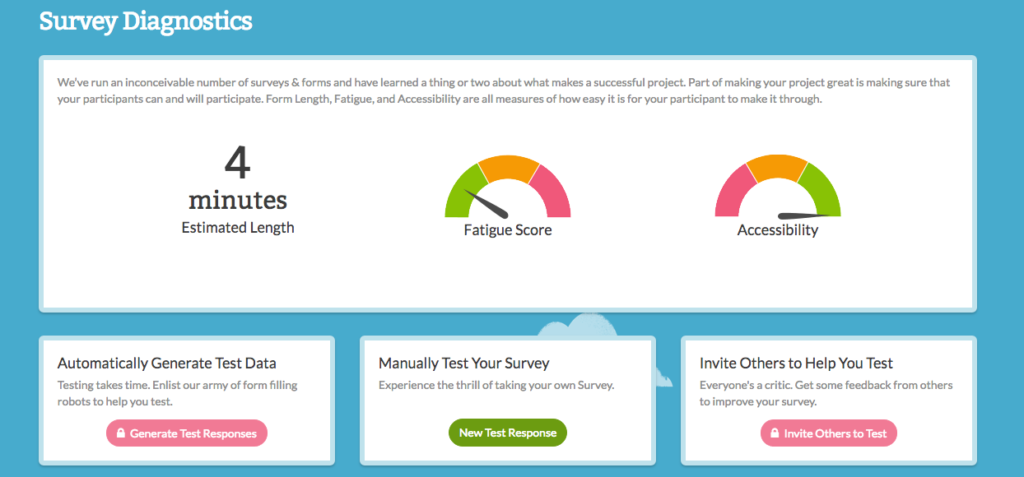Click the Fatigue Score label
The image size is (1024, 477).
pos(507,230)
